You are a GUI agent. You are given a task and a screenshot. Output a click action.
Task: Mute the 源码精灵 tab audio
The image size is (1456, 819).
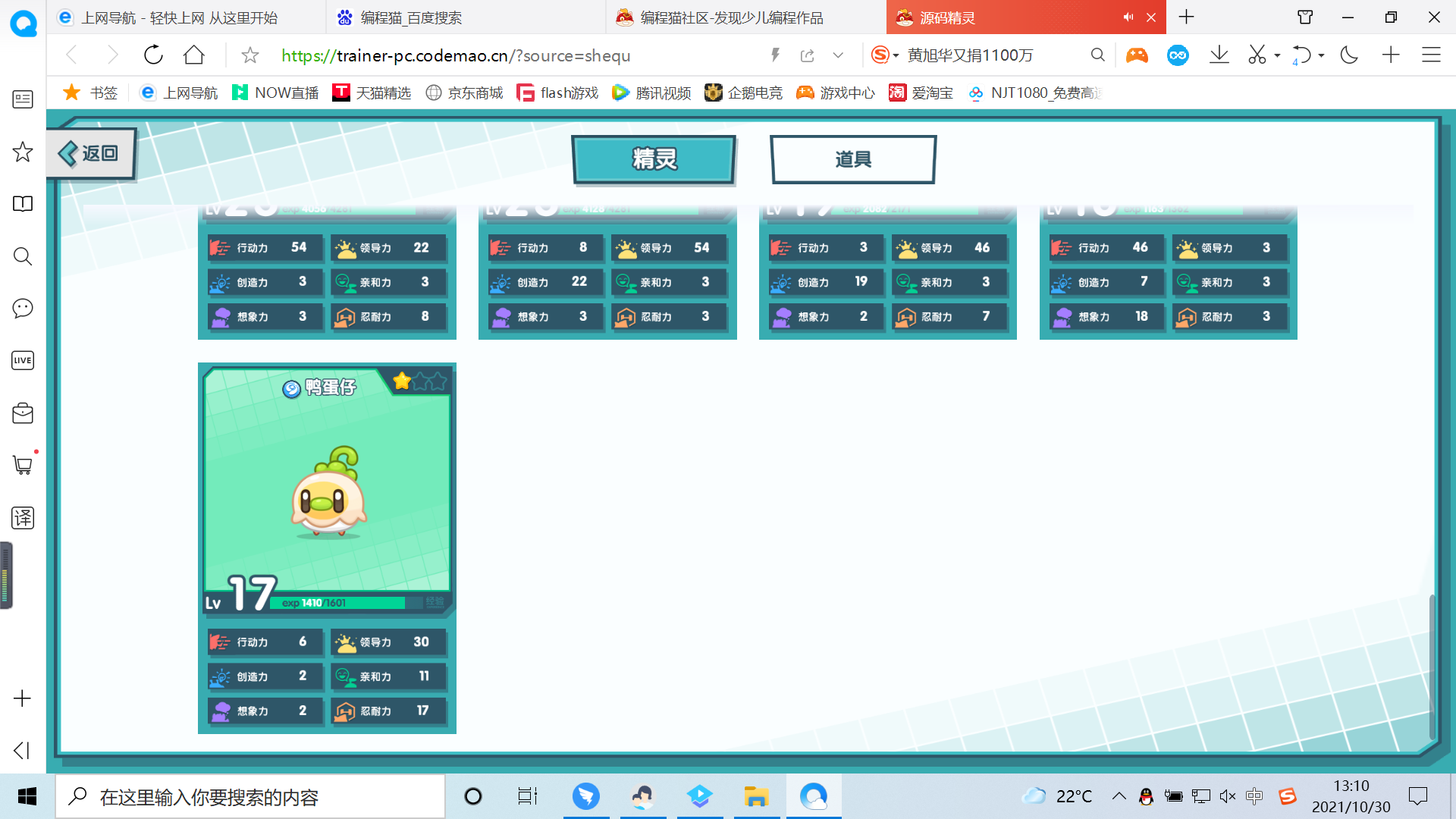click(x=1128, y=17)
